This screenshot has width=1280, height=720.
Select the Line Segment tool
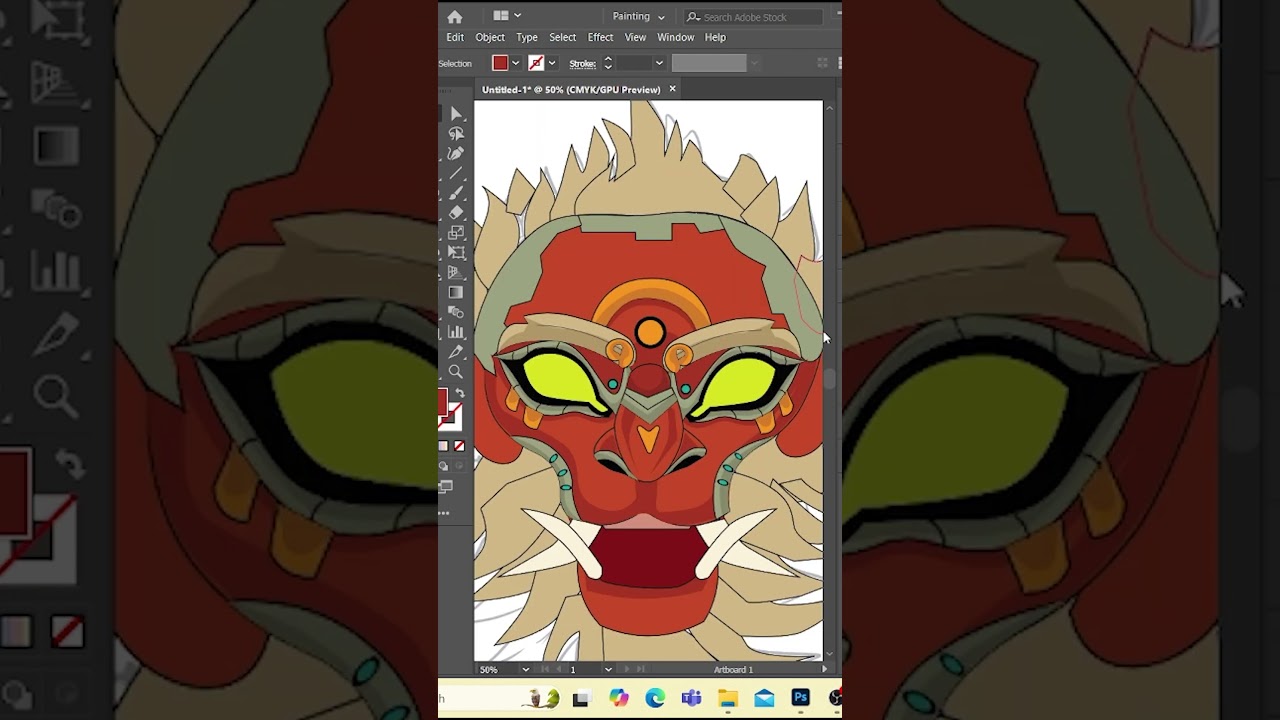(x=456, y=173)
